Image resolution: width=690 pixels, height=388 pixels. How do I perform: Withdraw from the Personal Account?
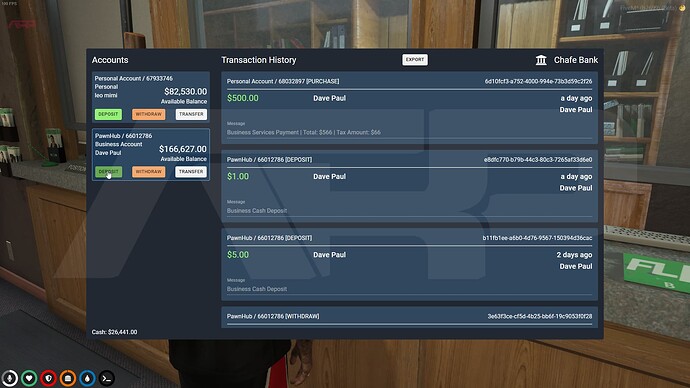[149, 114]
